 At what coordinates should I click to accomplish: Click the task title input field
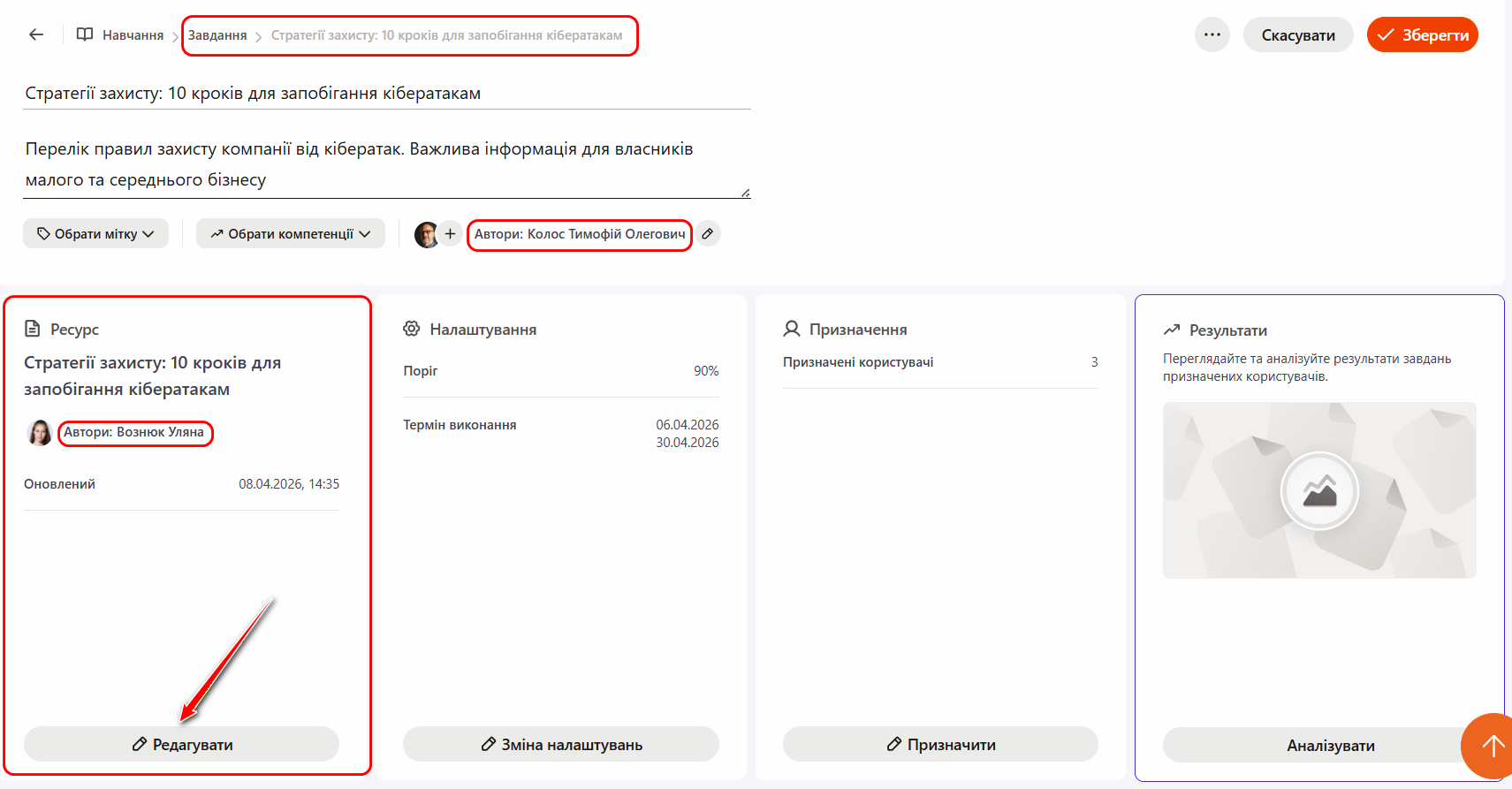pyautogui.click(x=386, y=94)
